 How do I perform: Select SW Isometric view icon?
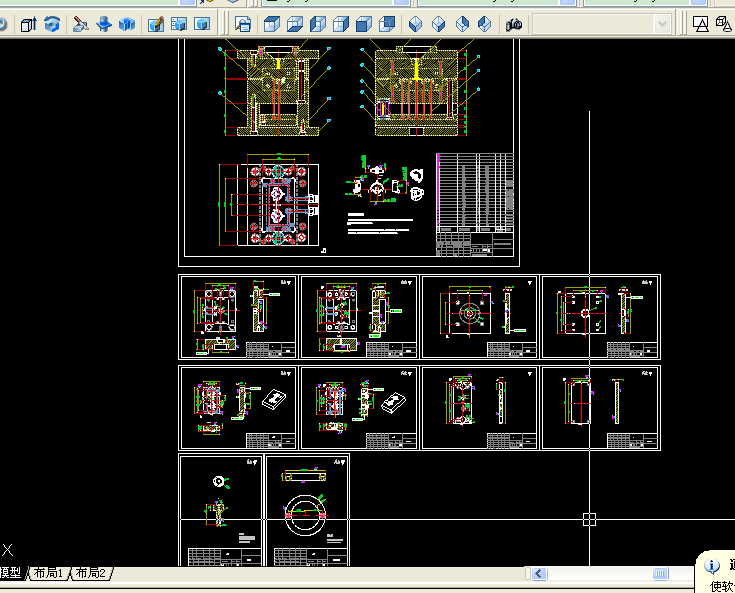tap(415, 24)
